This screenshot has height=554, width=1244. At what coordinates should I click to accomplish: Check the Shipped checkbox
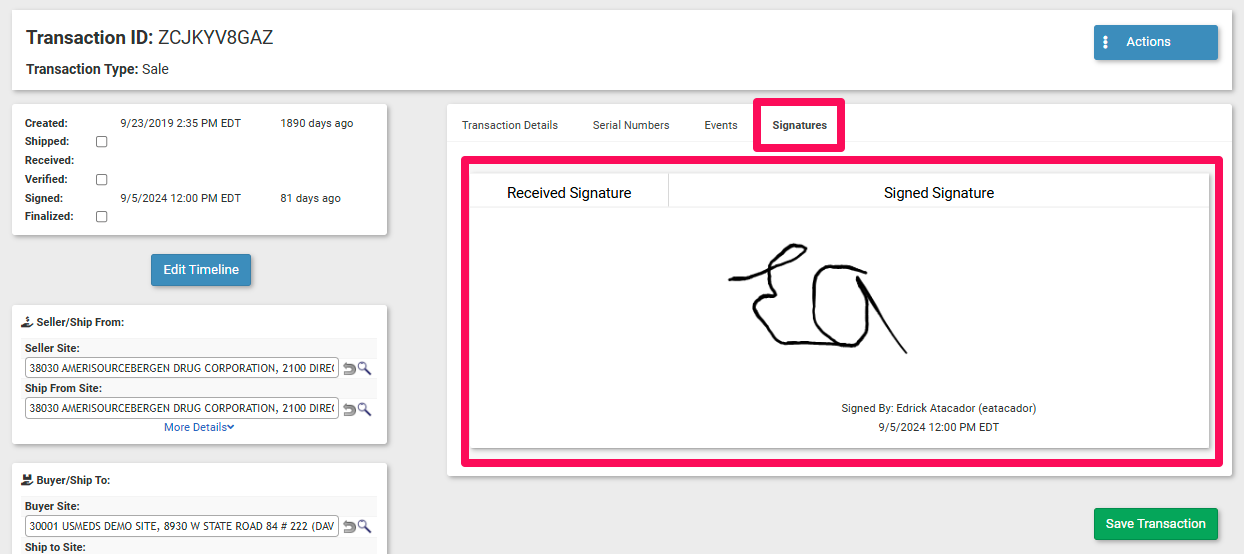tap(101, 142)
